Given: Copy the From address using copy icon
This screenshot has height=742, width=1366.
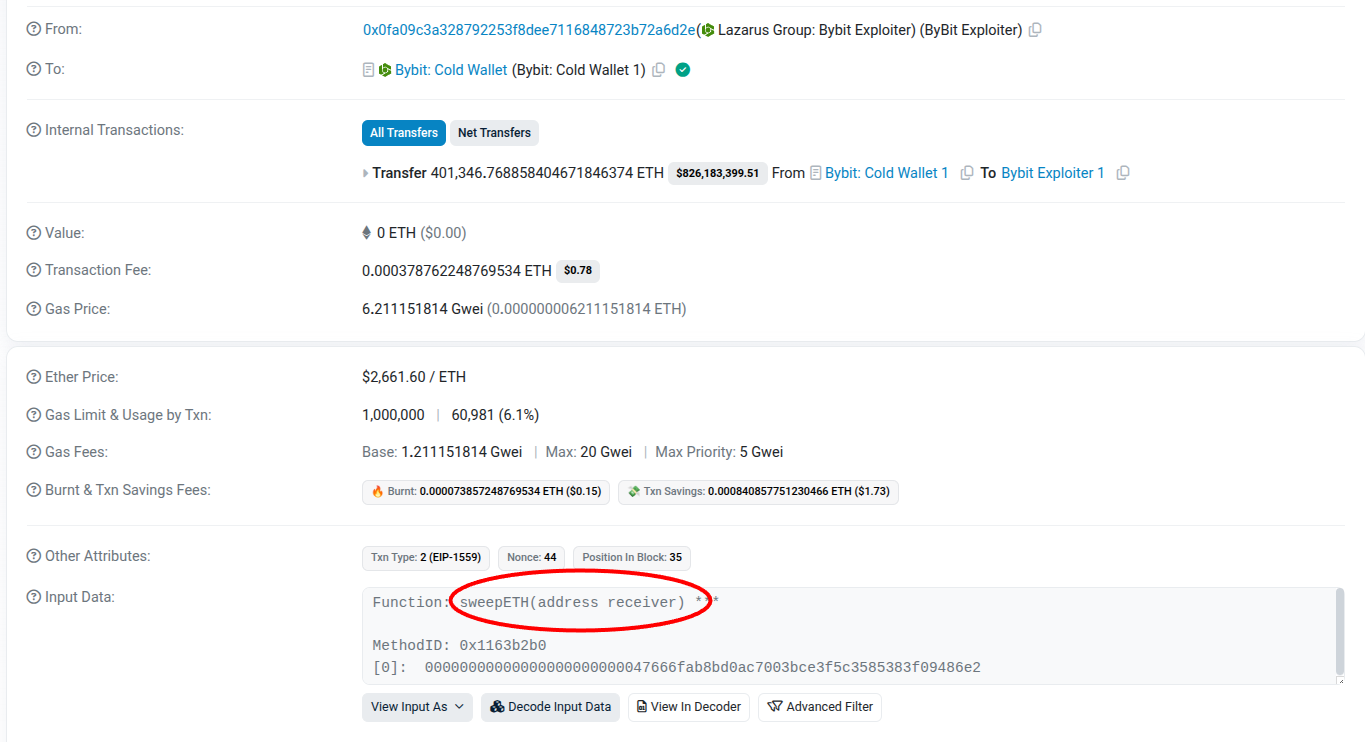Looking at the screenshot, I should point(1035,30).
